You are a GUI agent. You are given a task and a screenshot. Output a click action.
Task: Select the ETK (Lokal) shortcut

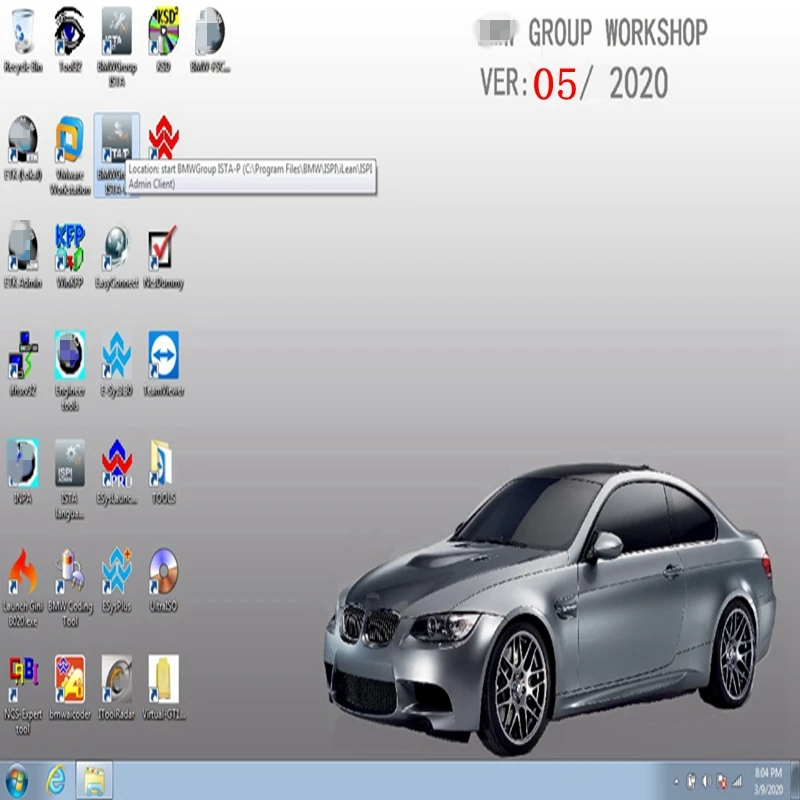pos(23,149)
